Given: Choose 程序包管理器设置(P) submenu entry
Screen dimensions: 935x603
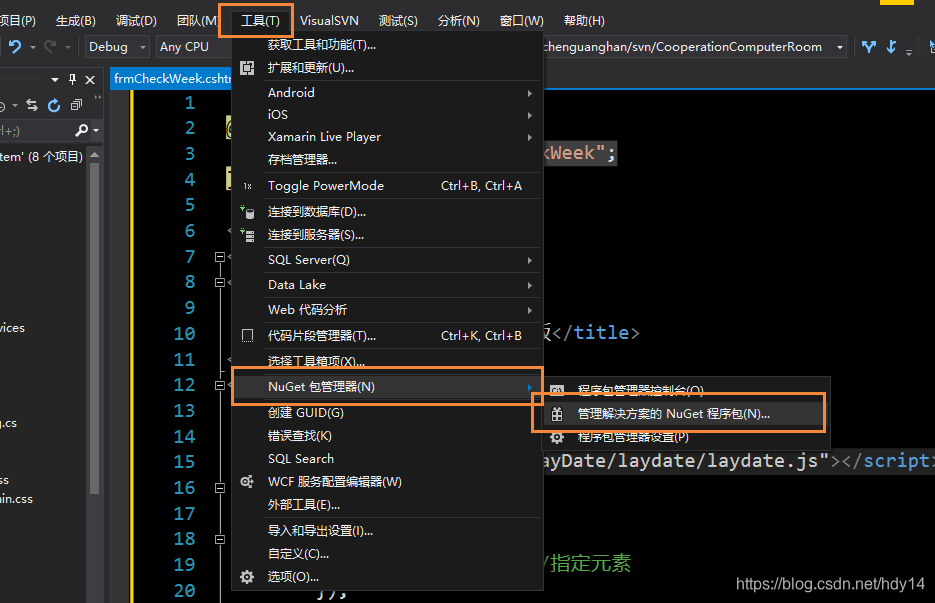Looking at the screenshot, I should (x=686, y=438).
